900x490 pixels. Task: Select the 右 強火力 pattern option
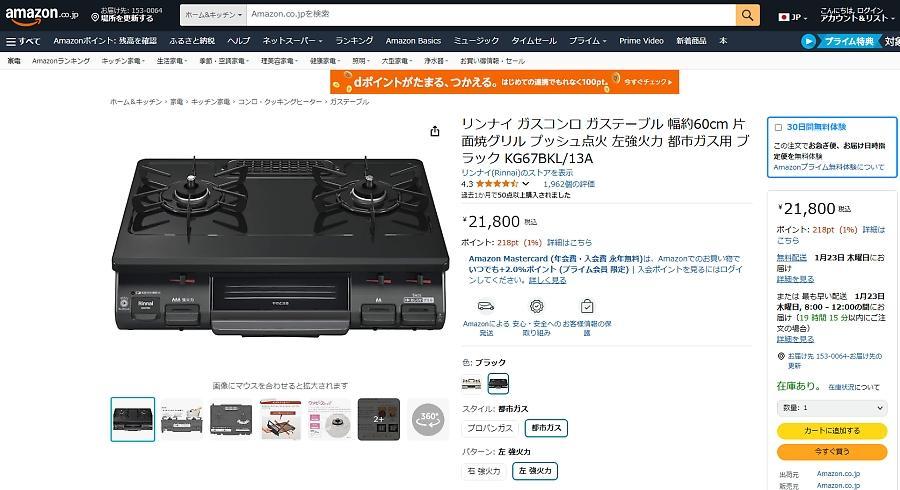(x=483, y=471)
